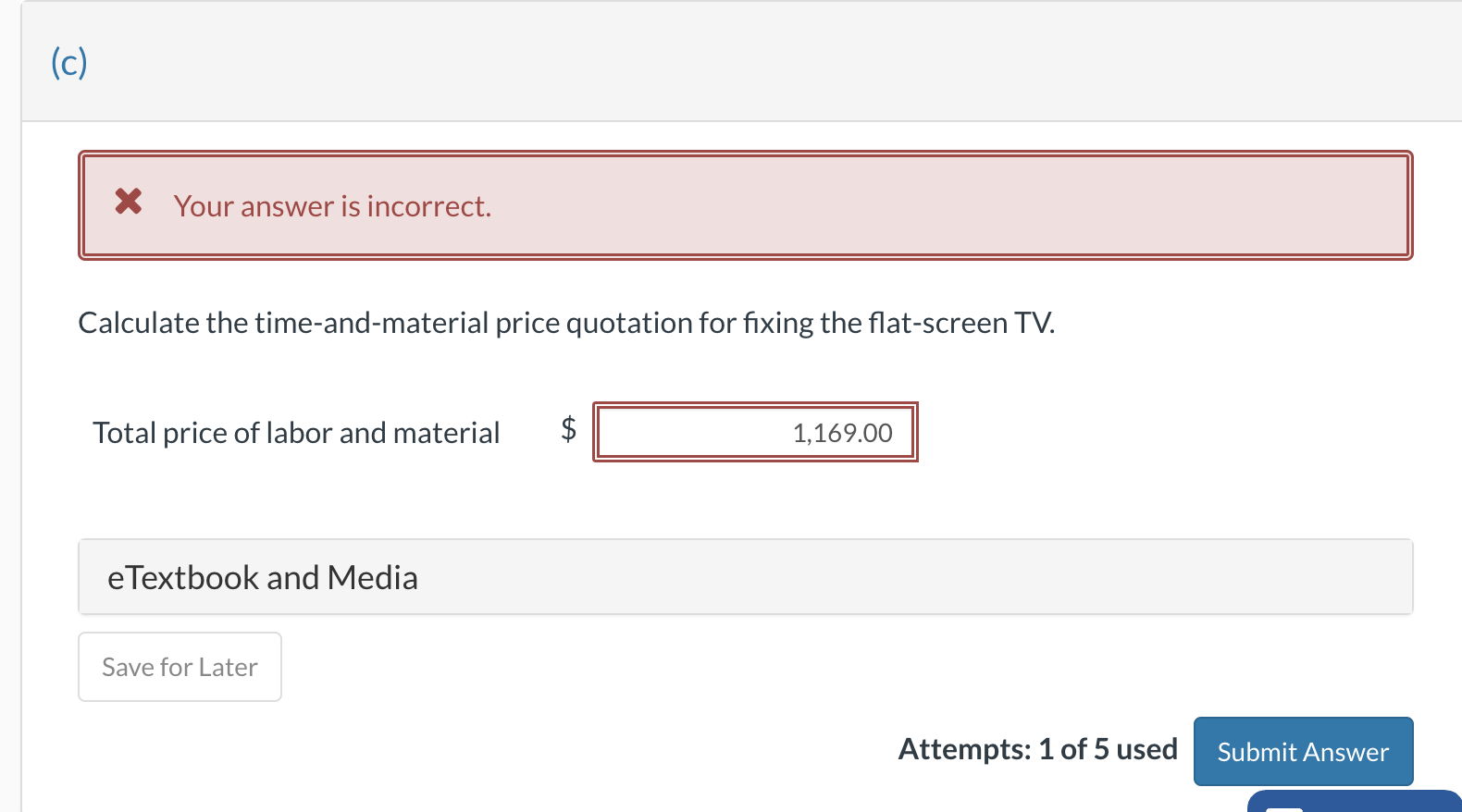Screen dimensions: 1462x812
Task: Click the eTextbook and Media label
Action: tap(263, 576)
